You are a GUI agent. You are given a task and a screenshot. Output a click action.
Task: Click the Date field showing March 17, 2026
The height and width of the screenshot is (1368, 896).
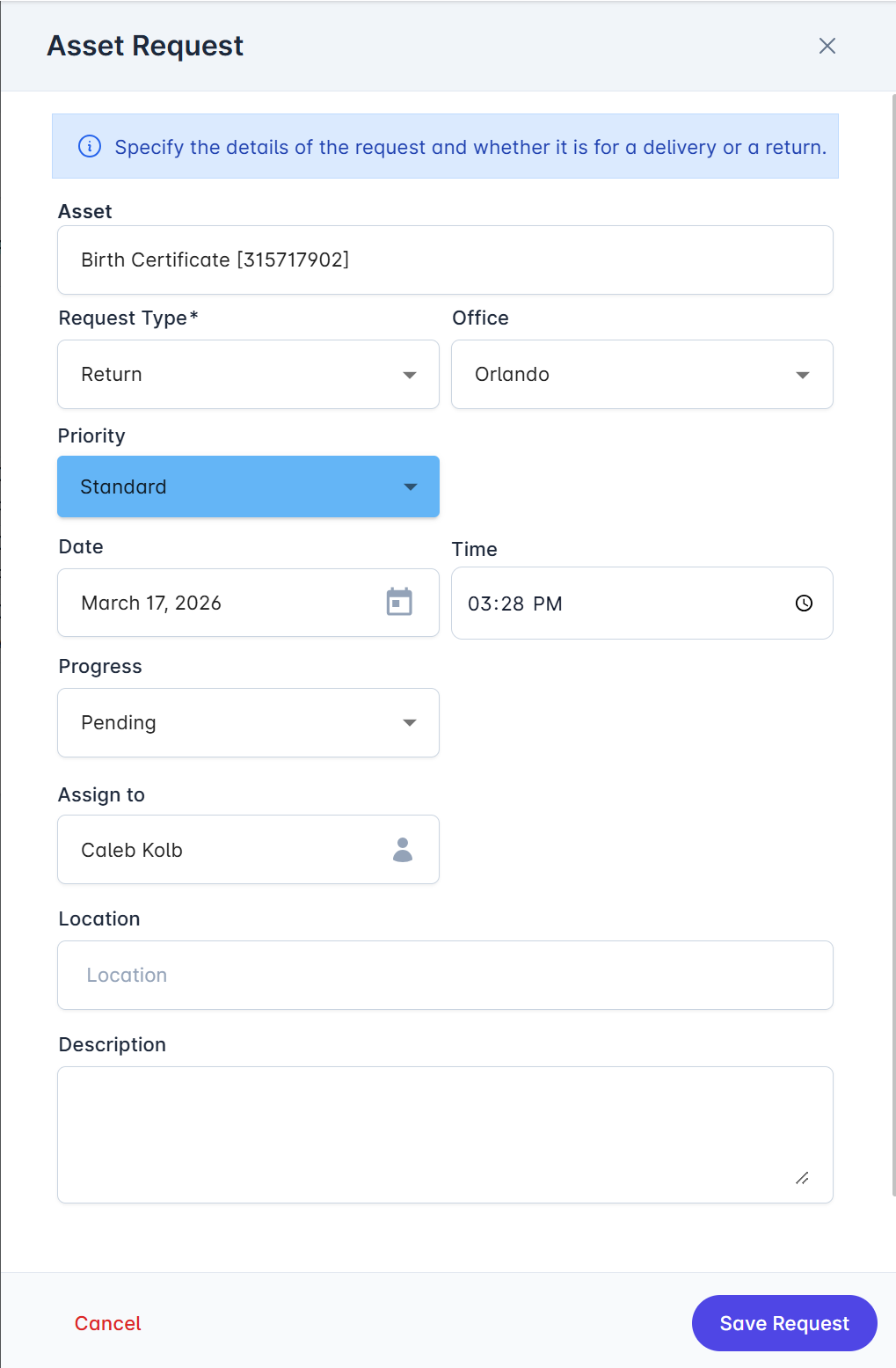coord(220,604)
